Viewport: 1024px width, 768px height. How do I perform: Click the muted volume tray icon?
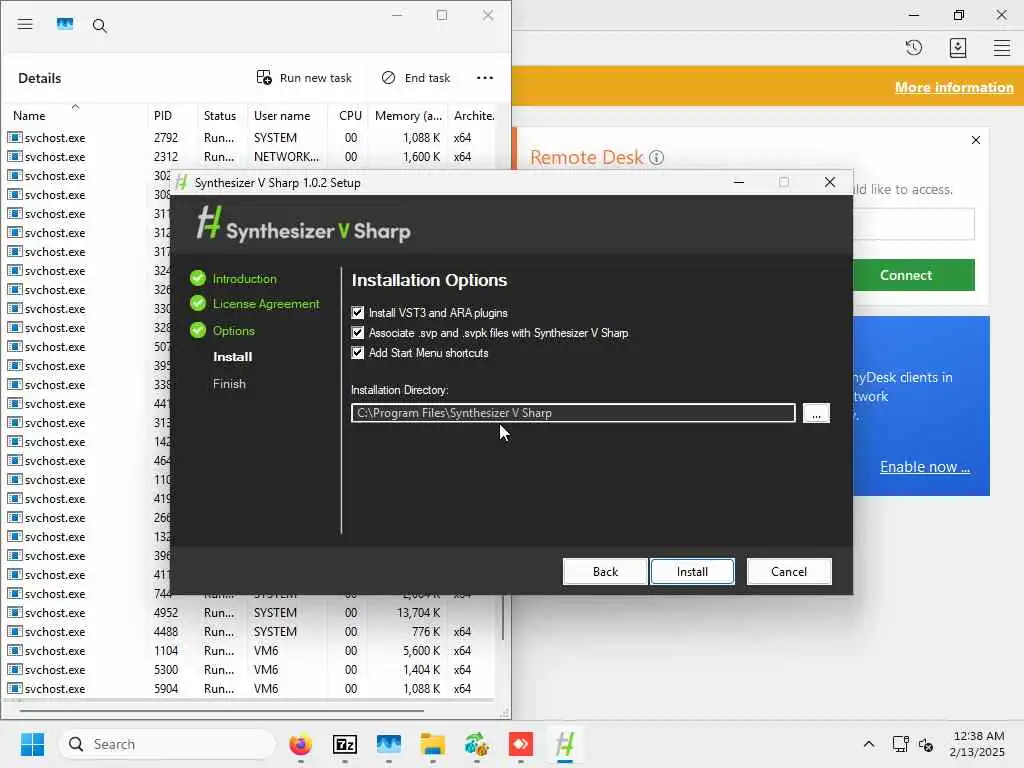[x=925, y=744]
